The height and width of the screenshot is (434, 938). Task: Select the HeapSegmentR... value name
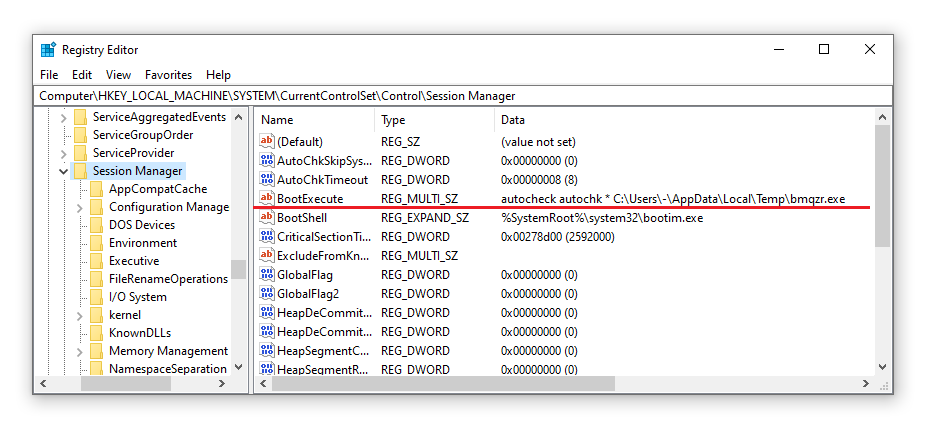[x=322, y=369]
